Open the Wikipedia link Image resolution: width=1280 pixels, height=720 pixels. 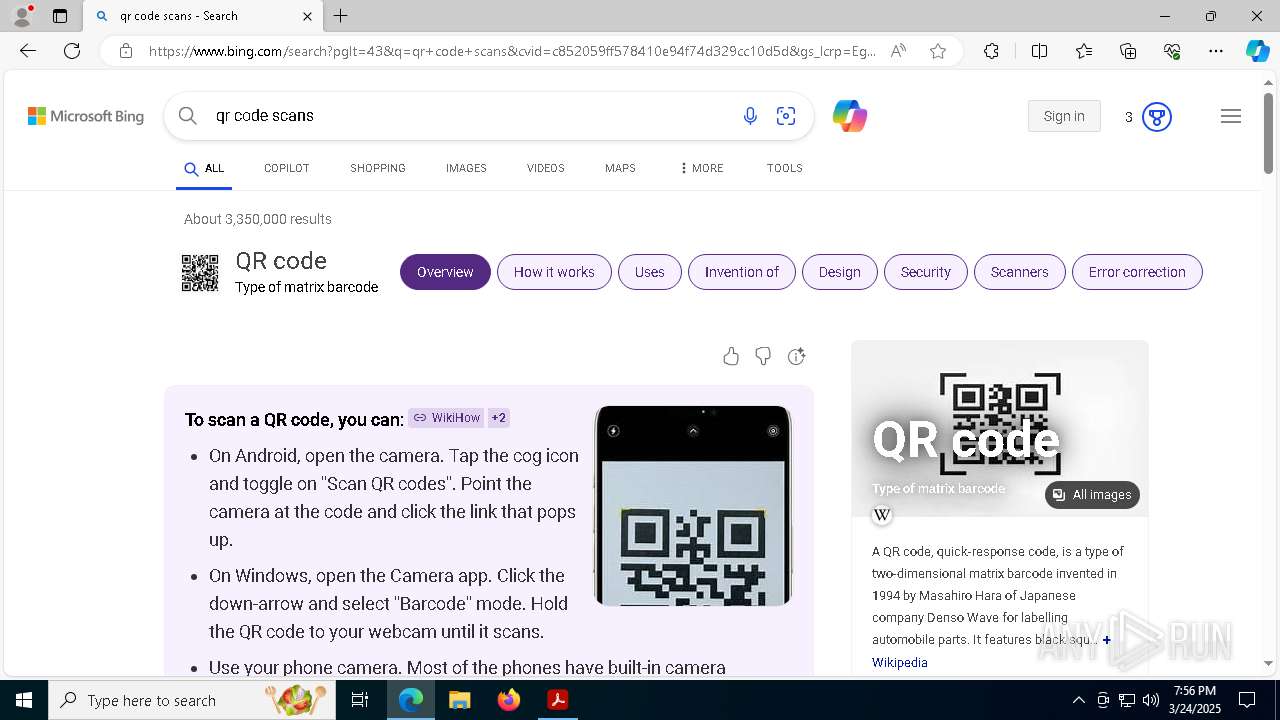pos(900,663)
